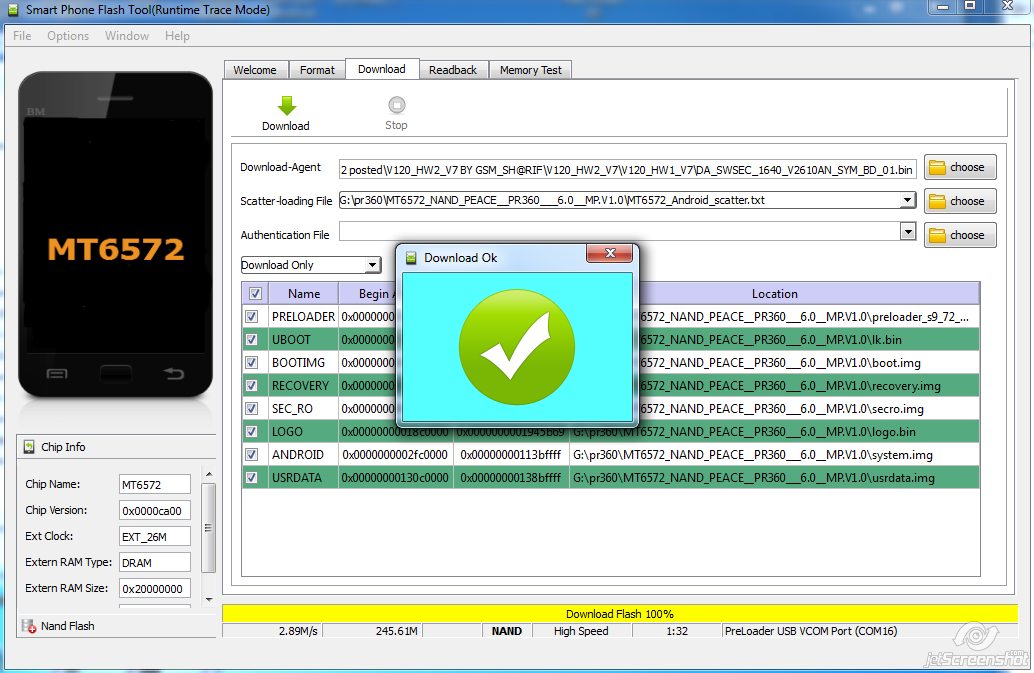Click the folder icon beside Download-Agent choose
The height and width of the screenshot is (673, 1034).
pyautogui.click(x=937, y=167)
